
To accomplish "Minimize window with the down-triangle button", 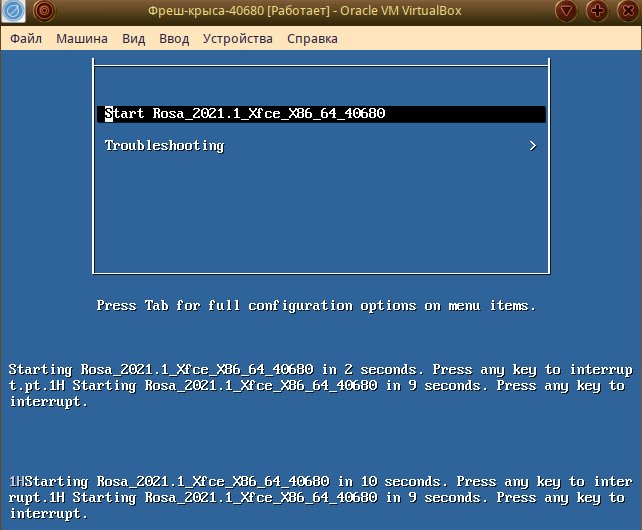I will tap(567, 13).
